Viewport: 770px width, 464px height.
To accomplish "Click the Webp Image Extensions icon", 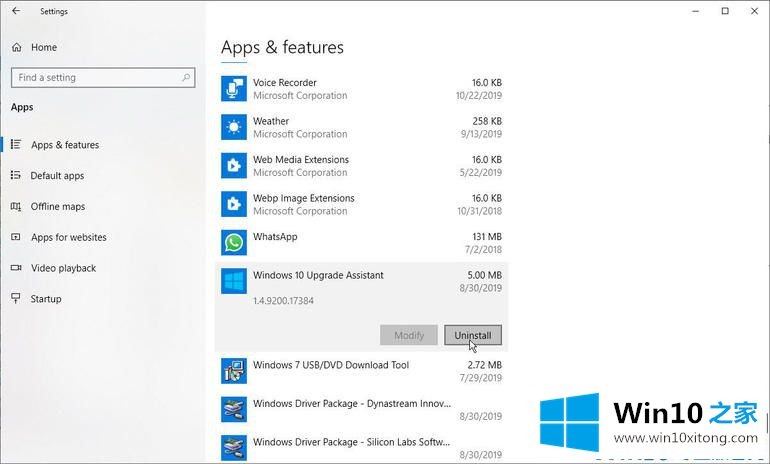I will click(x=234, y=204).
